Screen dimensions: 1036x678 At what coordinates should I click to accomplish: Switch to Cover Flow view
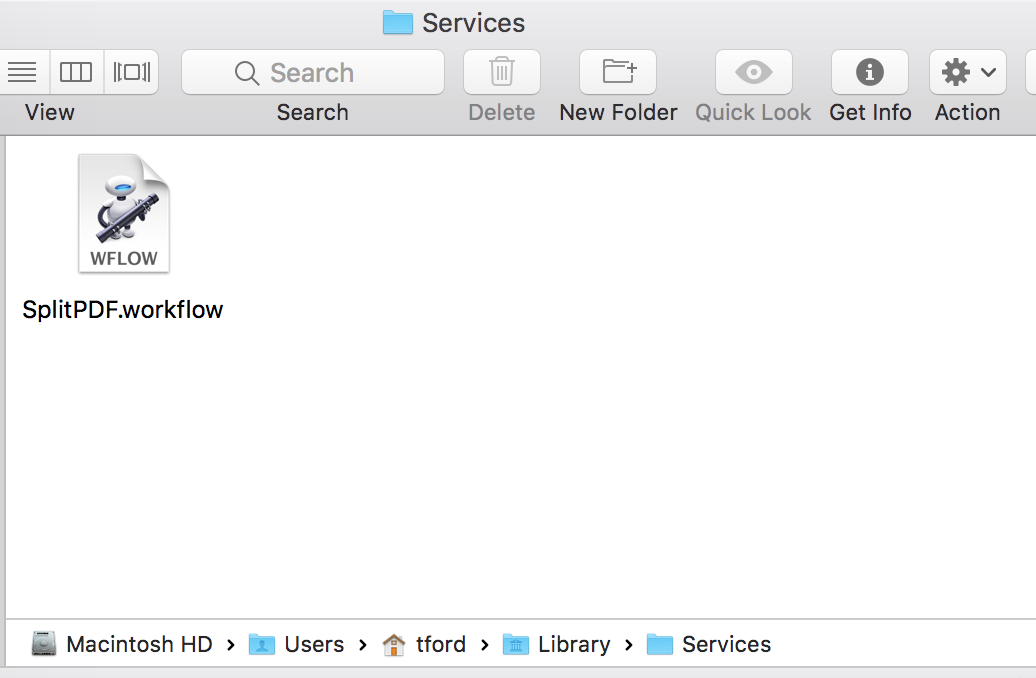[x=131, y=72]
